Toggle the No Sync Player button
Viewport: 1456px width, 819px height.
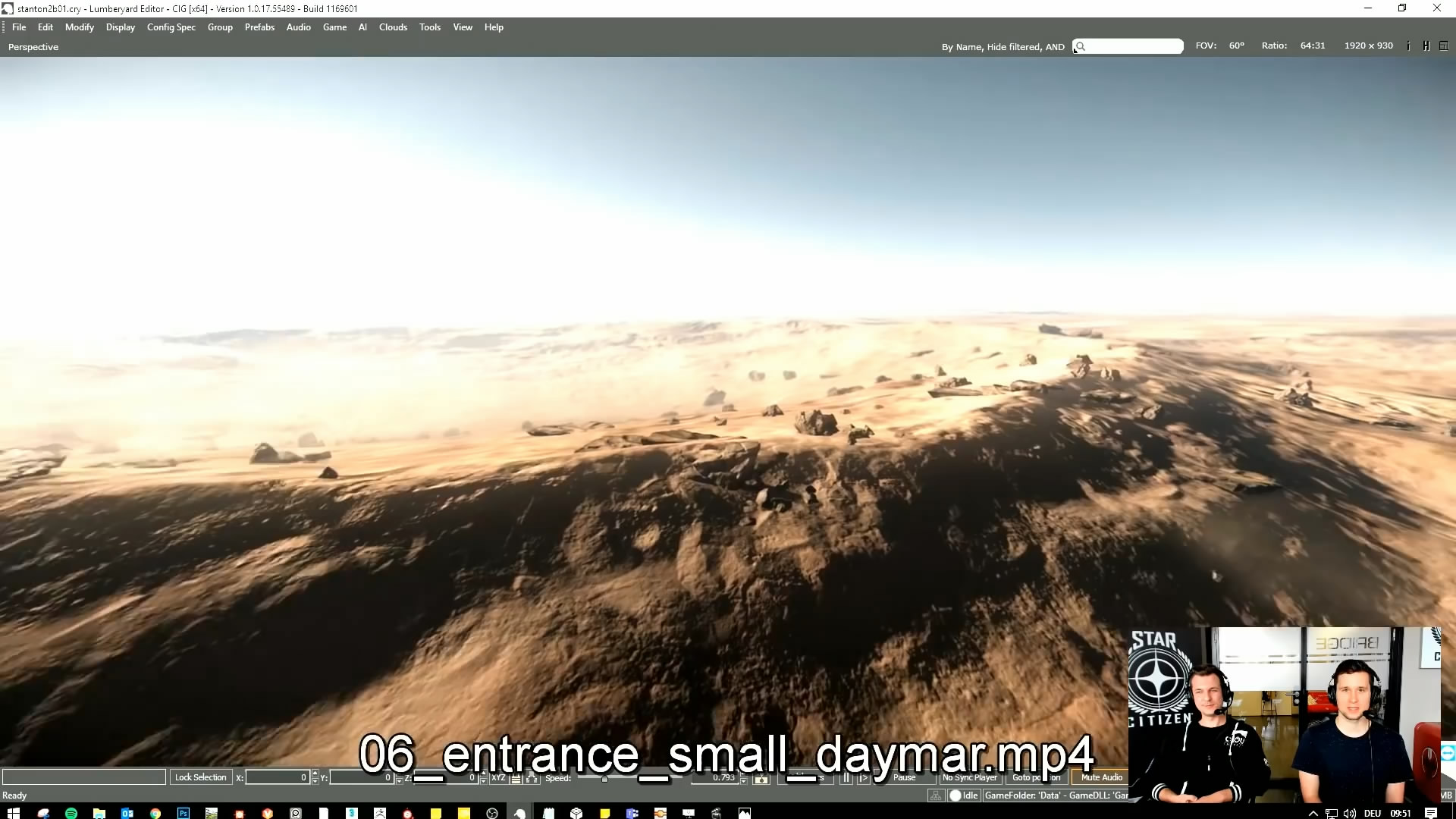[969, 777]
